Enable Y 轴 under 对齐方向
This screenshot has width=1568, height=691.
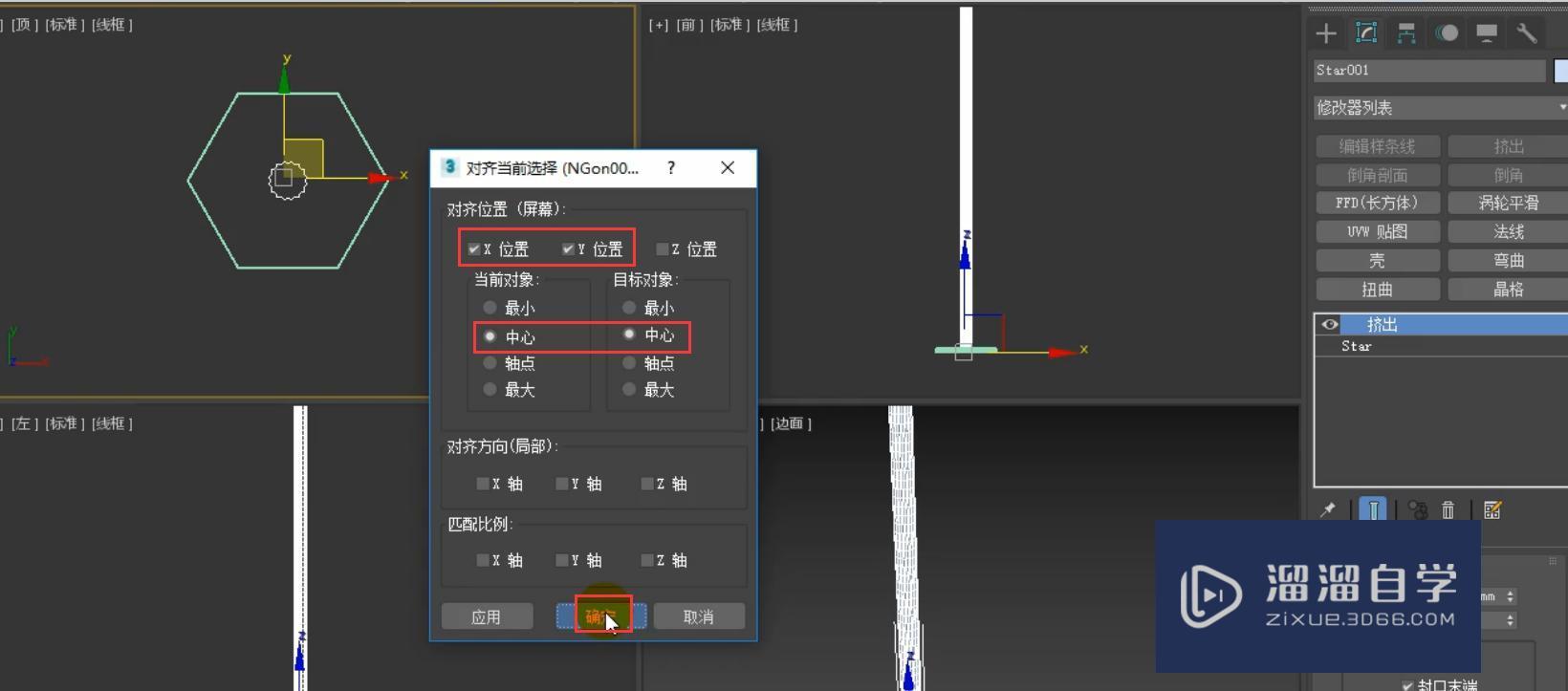562,484
